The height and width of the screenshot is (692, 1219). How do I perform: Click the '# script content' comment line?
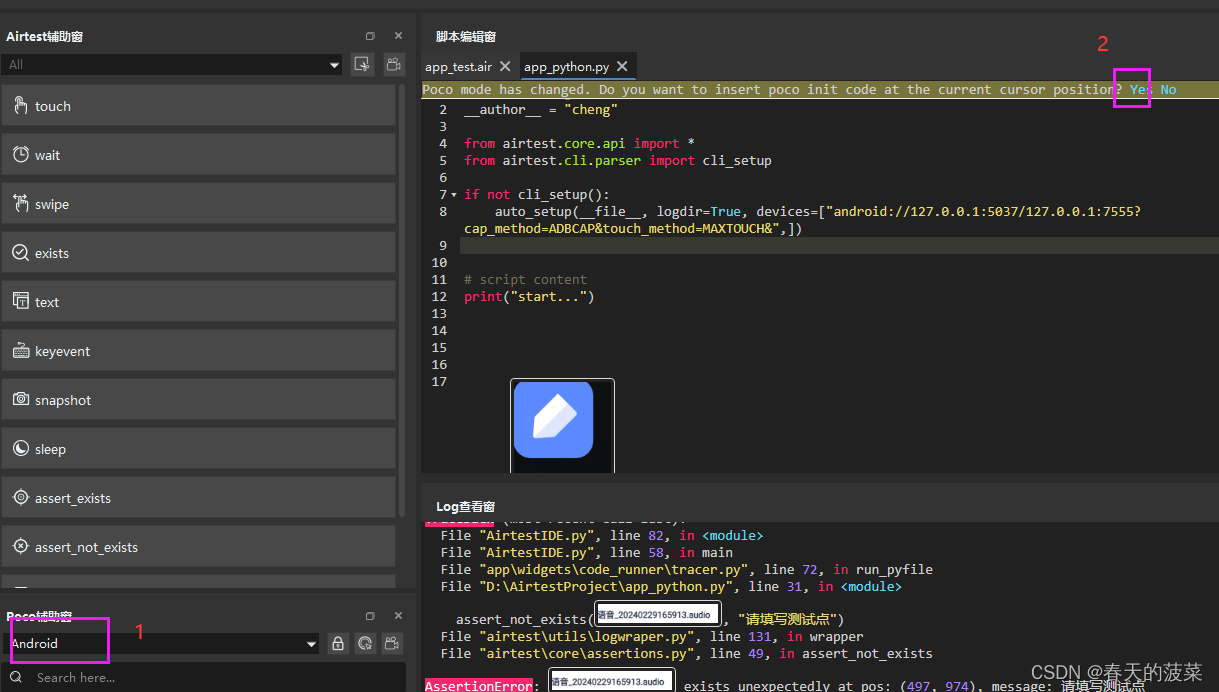525,280
